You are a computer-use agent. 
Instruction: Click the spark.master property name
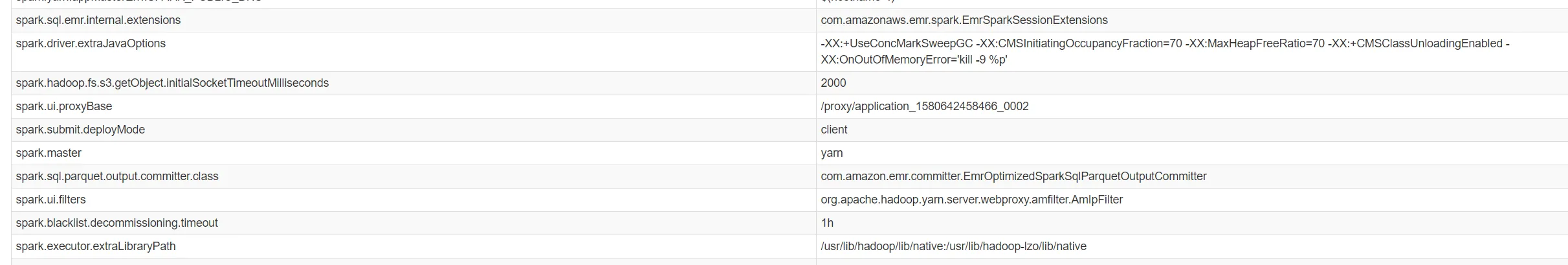49,153
